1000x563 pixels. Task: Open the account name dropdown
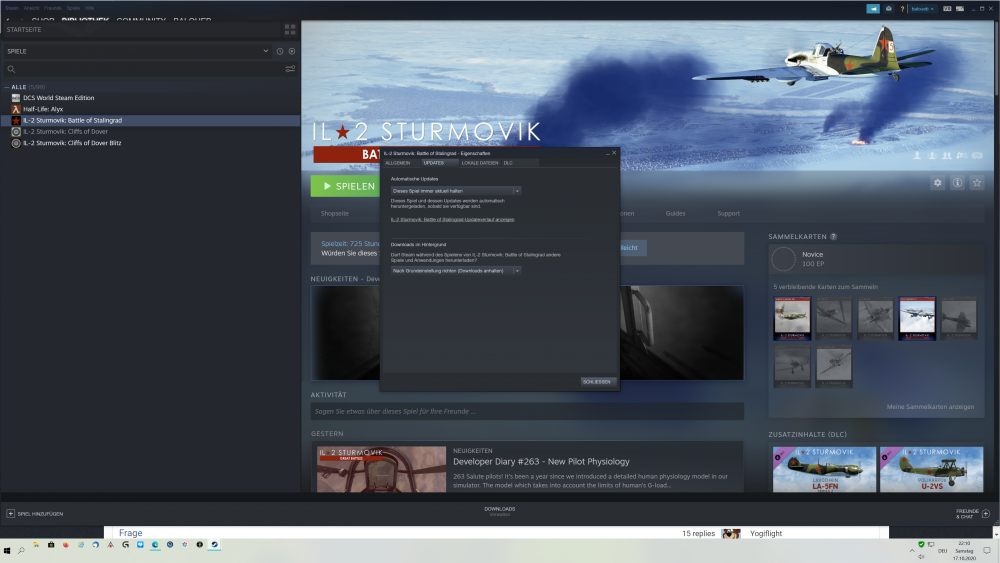(922, 9)
